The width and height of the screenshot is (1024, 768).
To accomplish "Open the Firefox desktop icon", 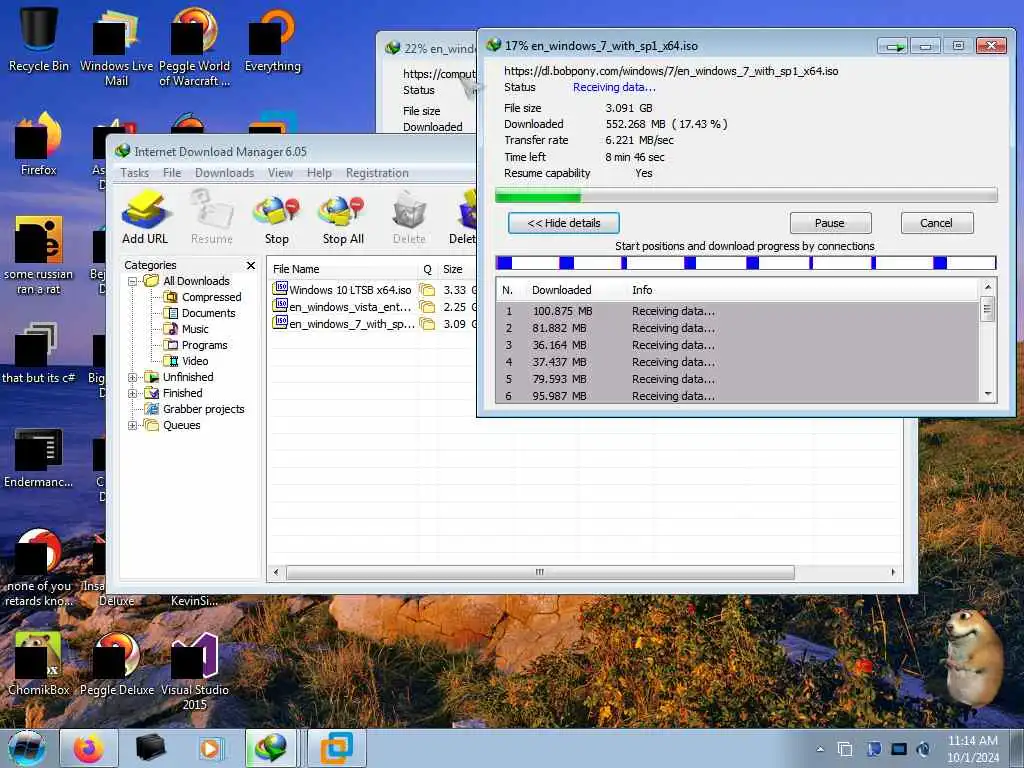I will point(39,144).
